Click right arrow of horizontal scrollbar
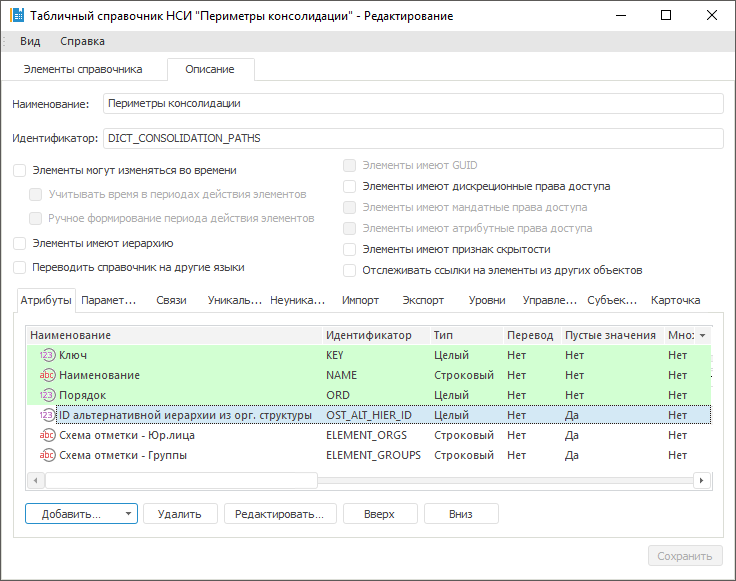The image size is (736, 581). tap(703, 480)
